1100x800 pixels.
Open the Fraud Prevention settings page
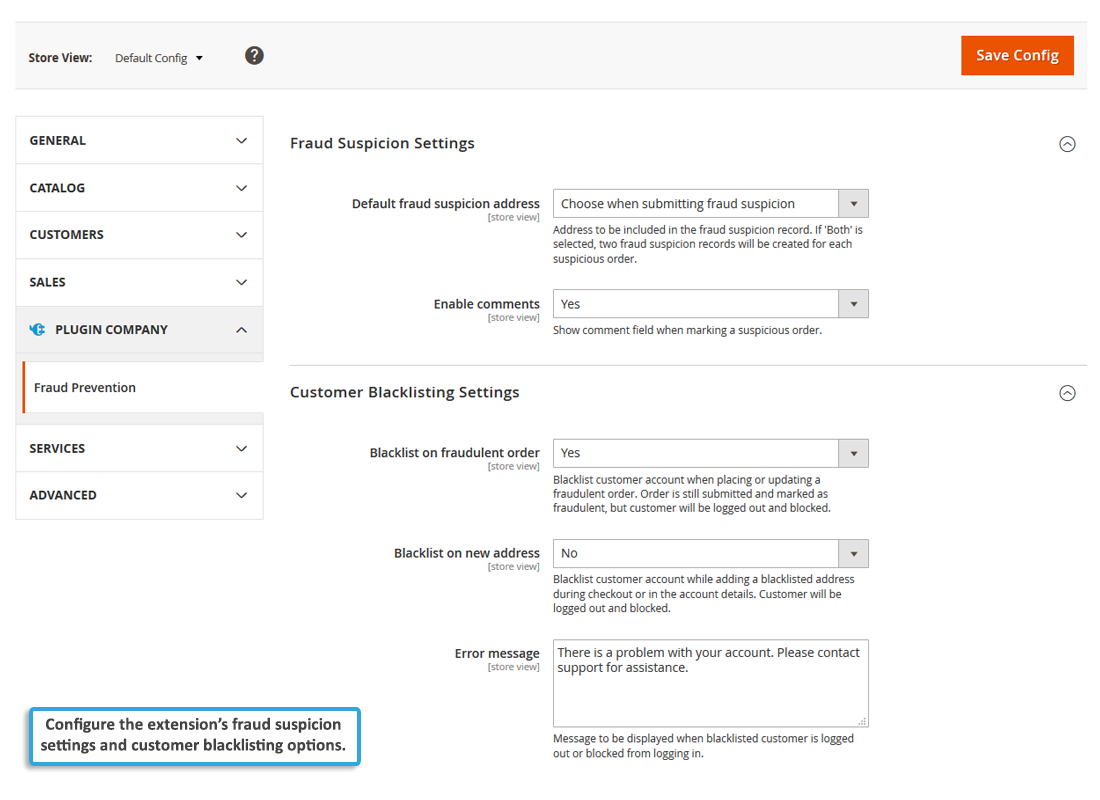(x=143, y=387)
